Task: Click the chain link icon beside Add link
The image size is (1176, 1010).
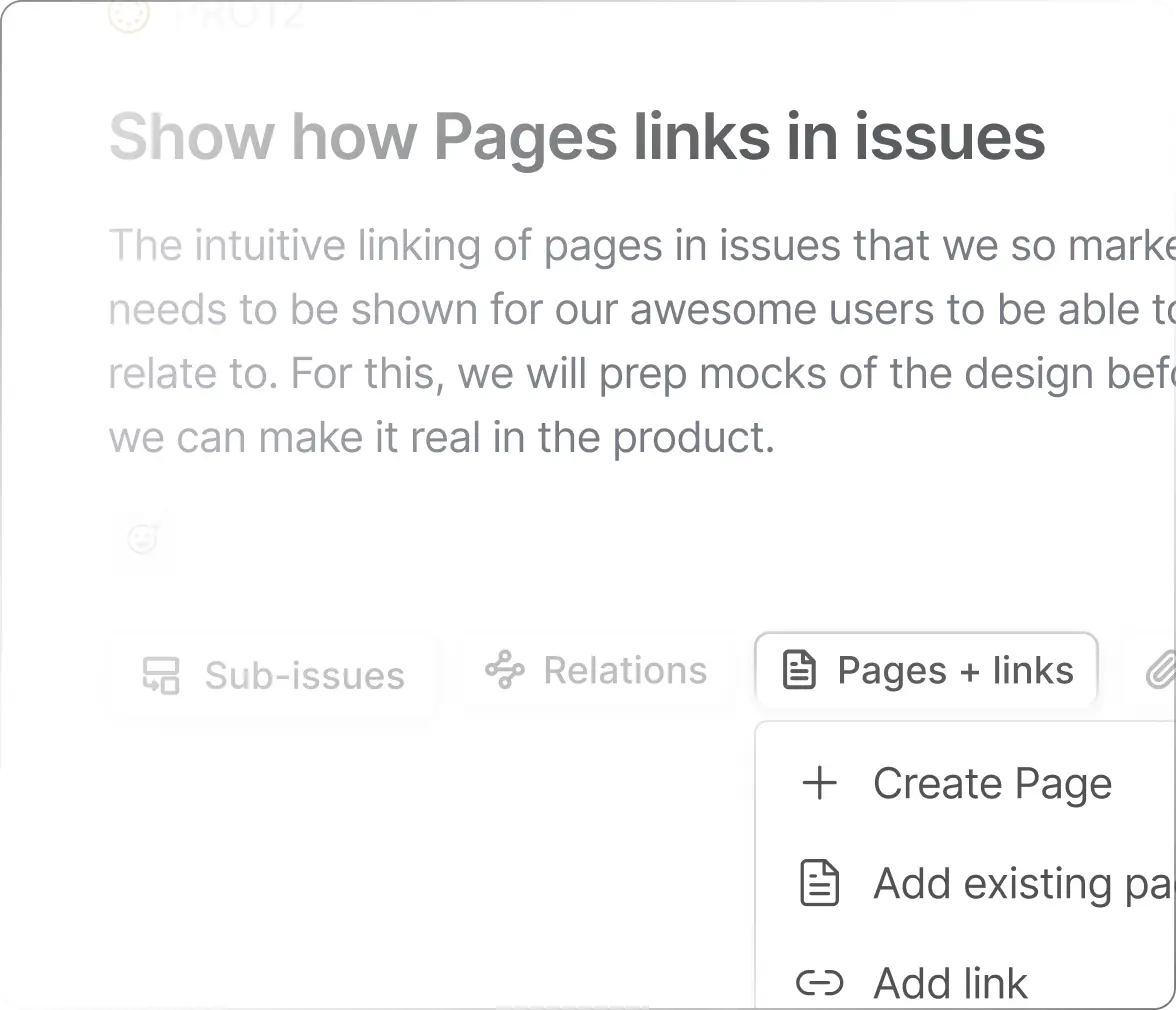Action: tap(819, 983)
